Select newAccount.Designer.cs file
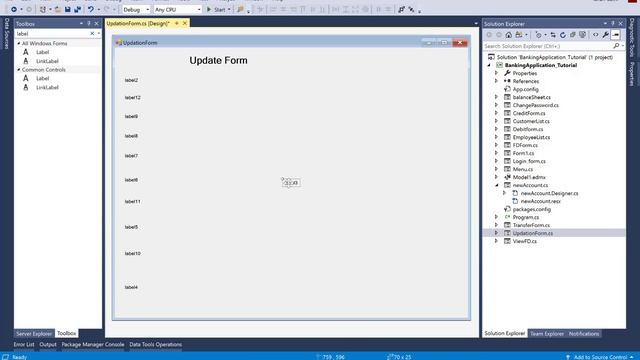Screen dimensions: 640x360 (x=549, y=193)
